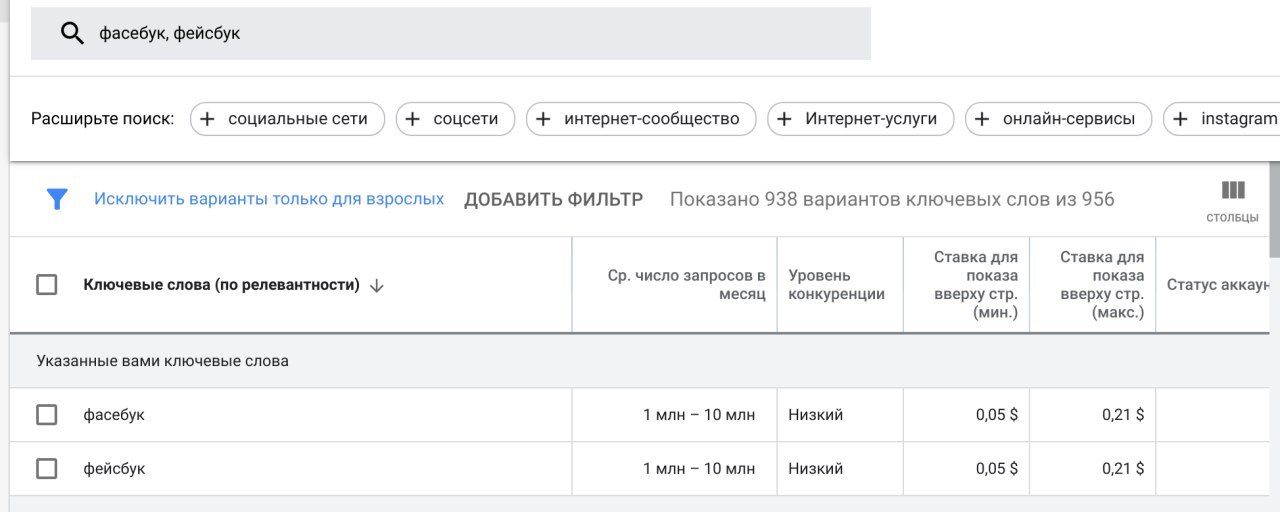The height and width of the screenshot is (512, 1280).
Task: Add the интернет-сообщество suggestion chip
Action: pyautogui.click(x=641, y=119)
